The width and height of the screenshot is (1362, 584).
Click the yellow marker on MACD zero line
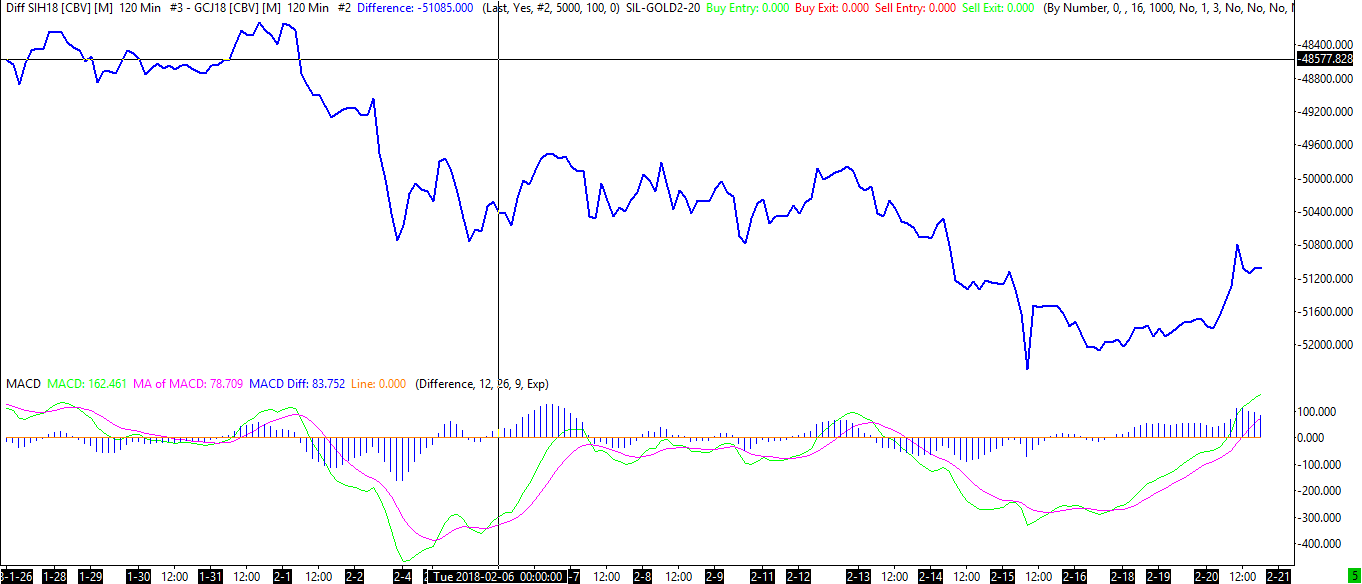pos(497,433)
